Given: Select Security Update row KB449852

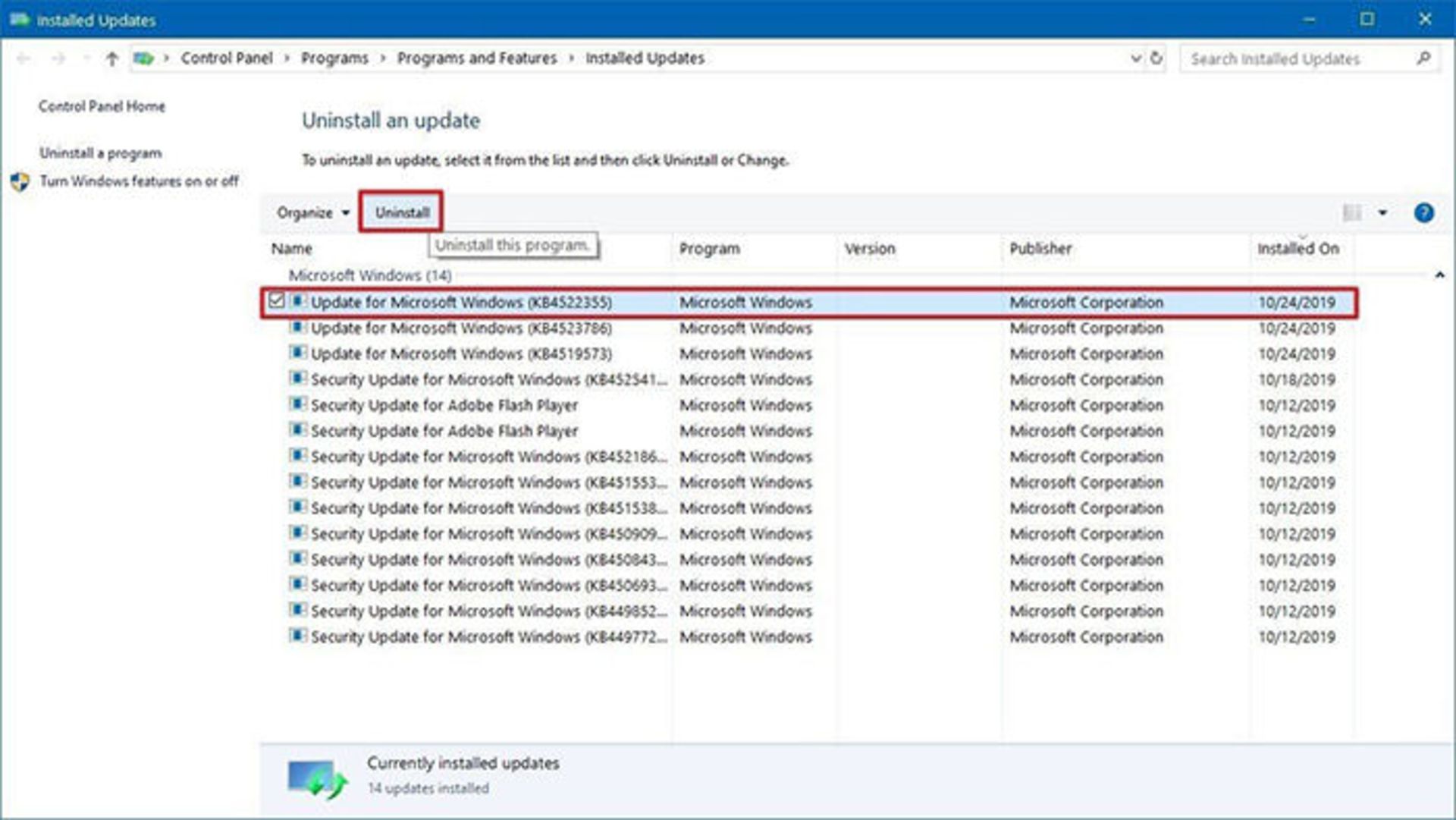Looking at the screenshot, I should [x=809, y=611].
